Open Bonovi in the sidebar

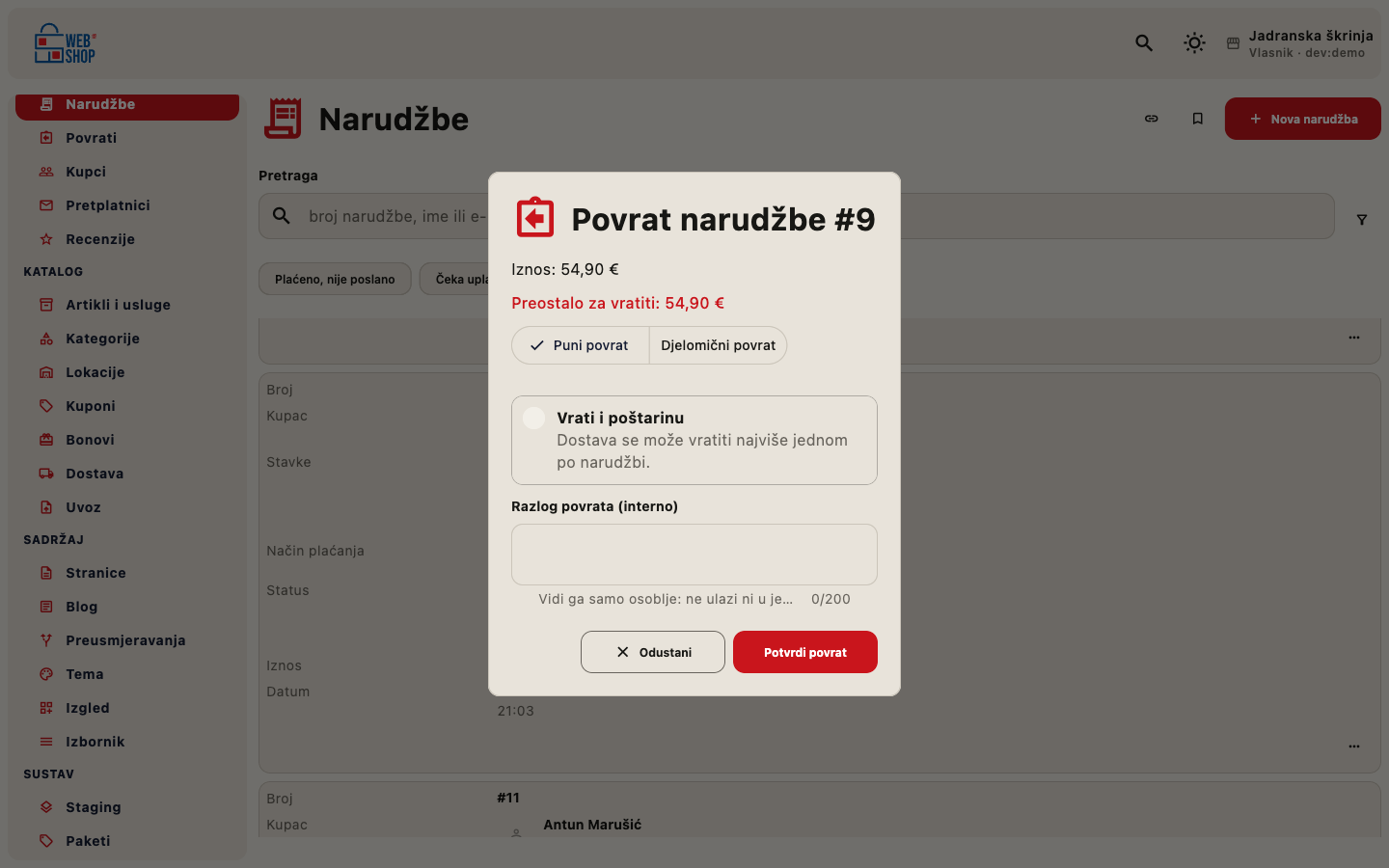click(x=127, y=440)
